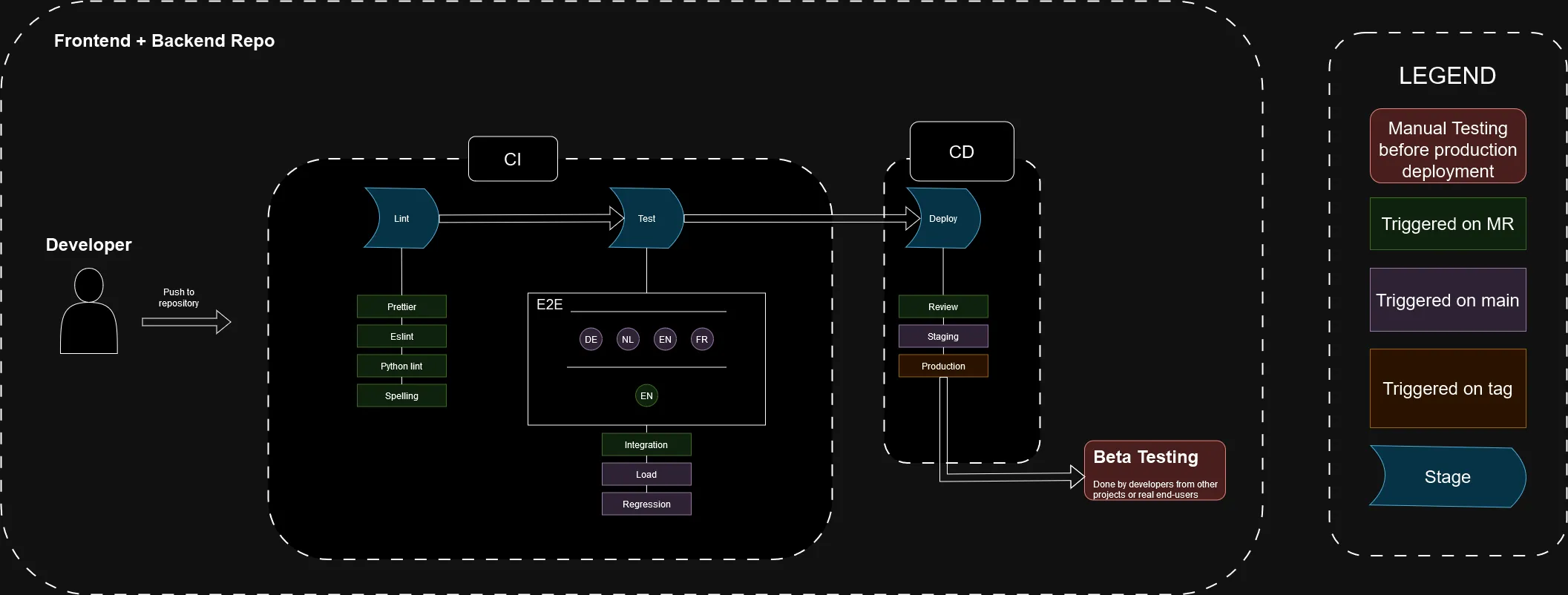Select the CD label box
The width and height of the screenshot is (1568, 595).
[962, 151]
